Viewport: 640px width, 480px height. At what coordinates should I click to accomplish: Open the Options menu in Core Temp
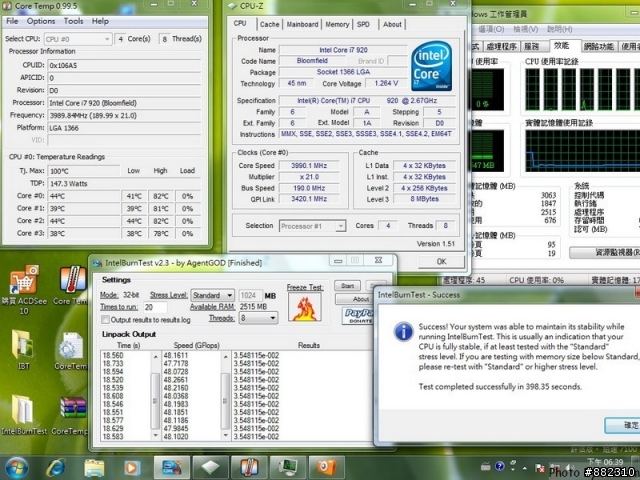(41, 21)
